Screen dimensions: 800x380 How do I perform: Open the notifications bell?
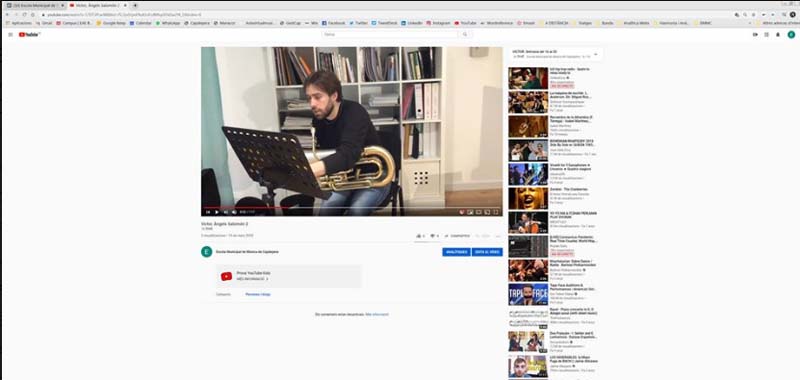[x=778, y=35]
